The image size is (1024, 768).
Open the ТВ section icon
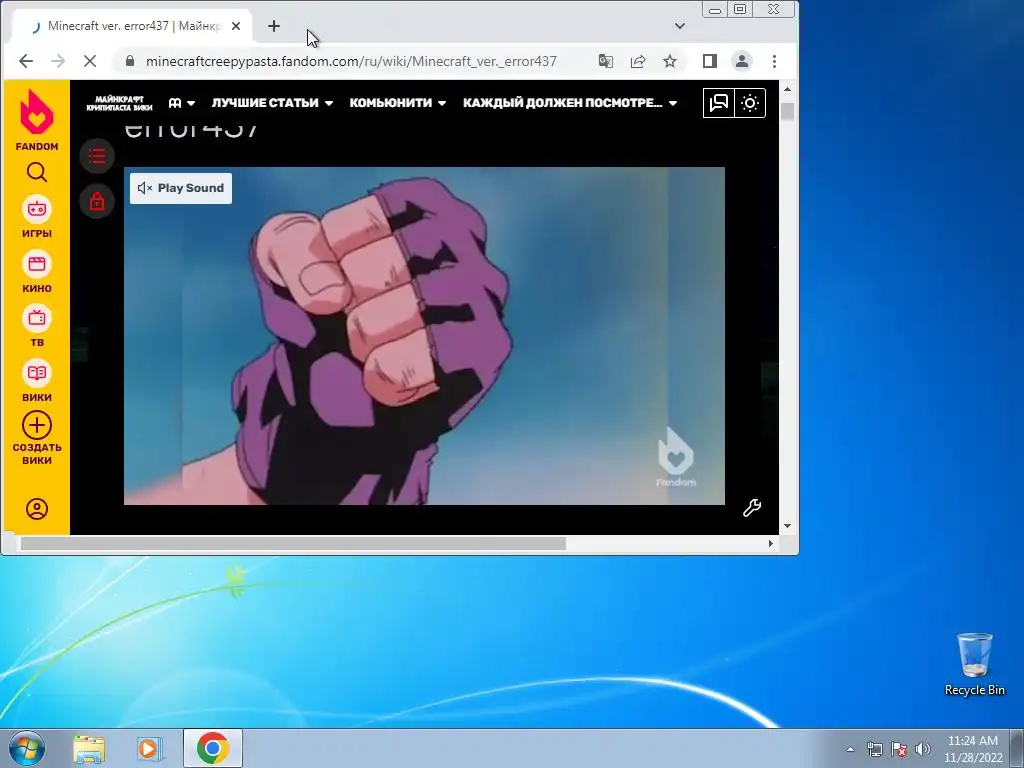[x=37, y=319]
